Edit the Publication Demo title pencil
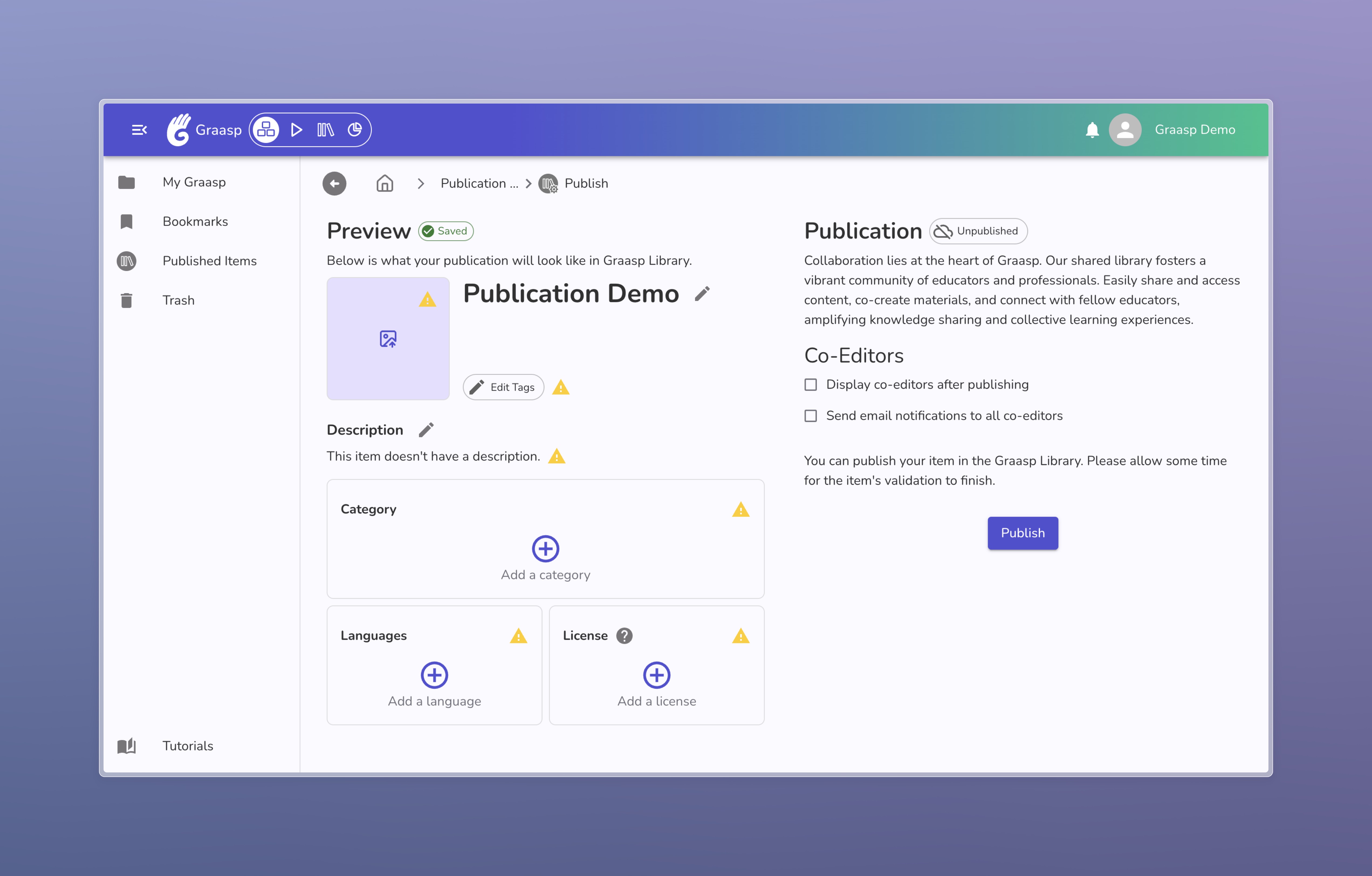This screenshot has height=876, width=1372. 702,294
